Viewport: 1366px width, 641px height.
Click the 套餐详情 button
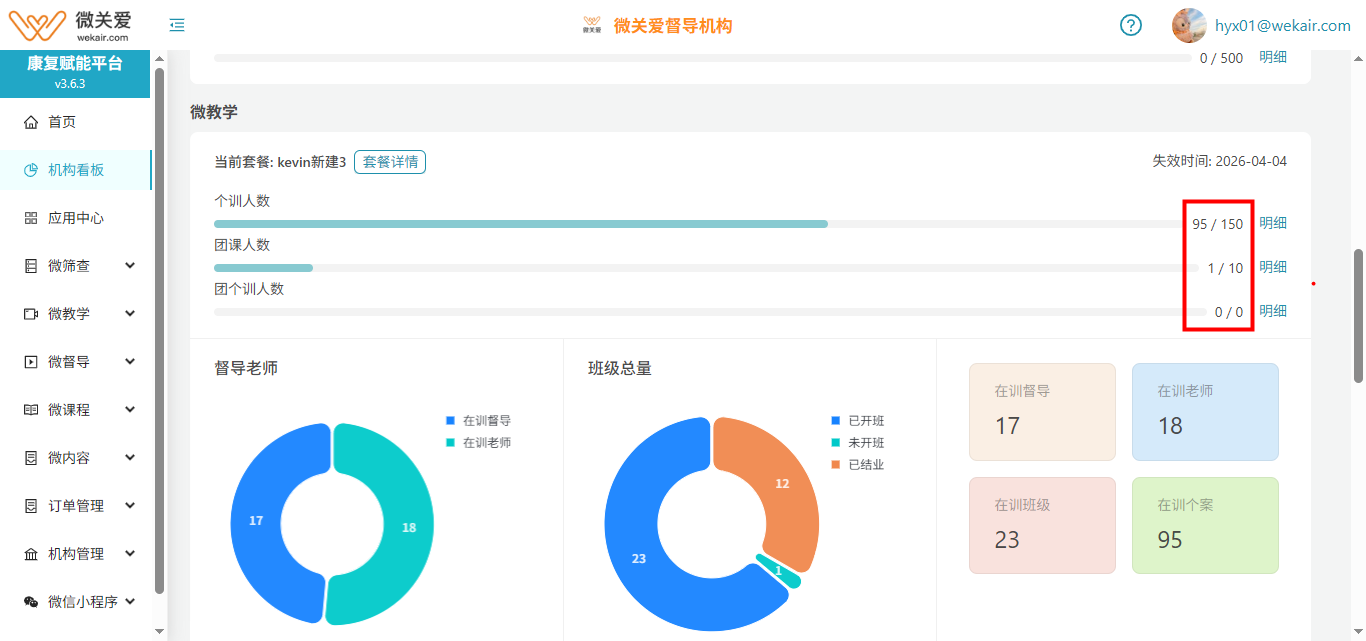click(390, 162)
